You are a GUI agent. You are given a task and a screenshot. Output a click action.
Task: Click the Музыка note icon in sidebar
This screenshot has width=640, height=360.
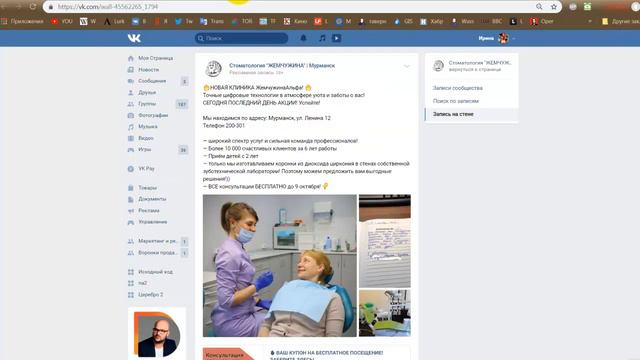131,127
